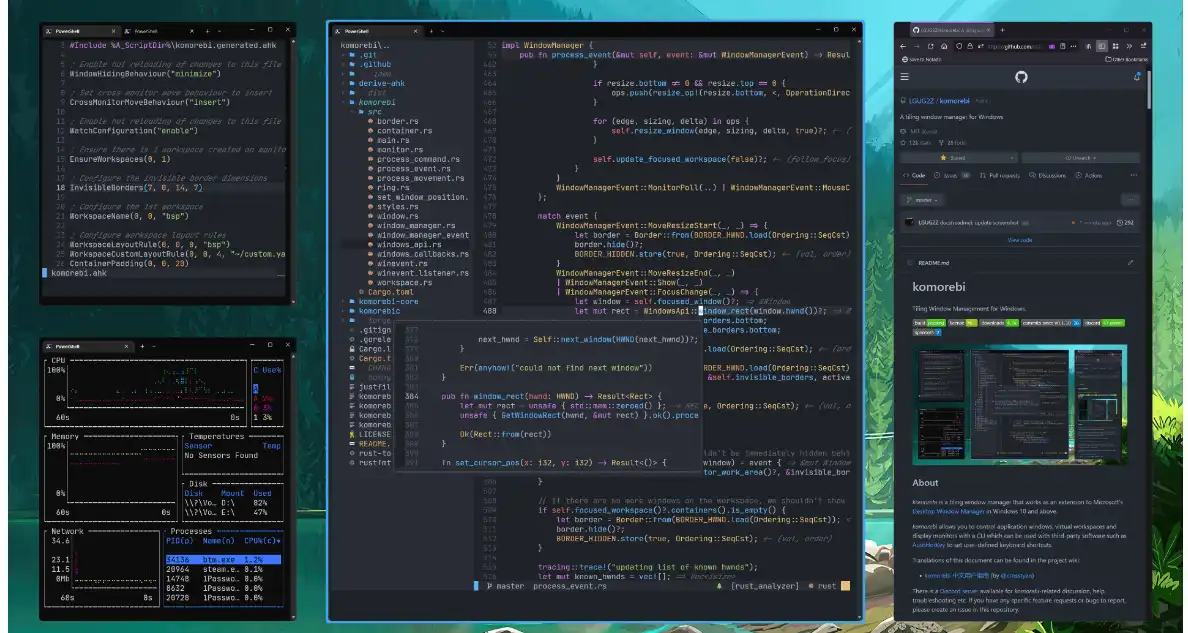
Task: Open repository file-actions ellipsis button
Action: [1130, 199]
